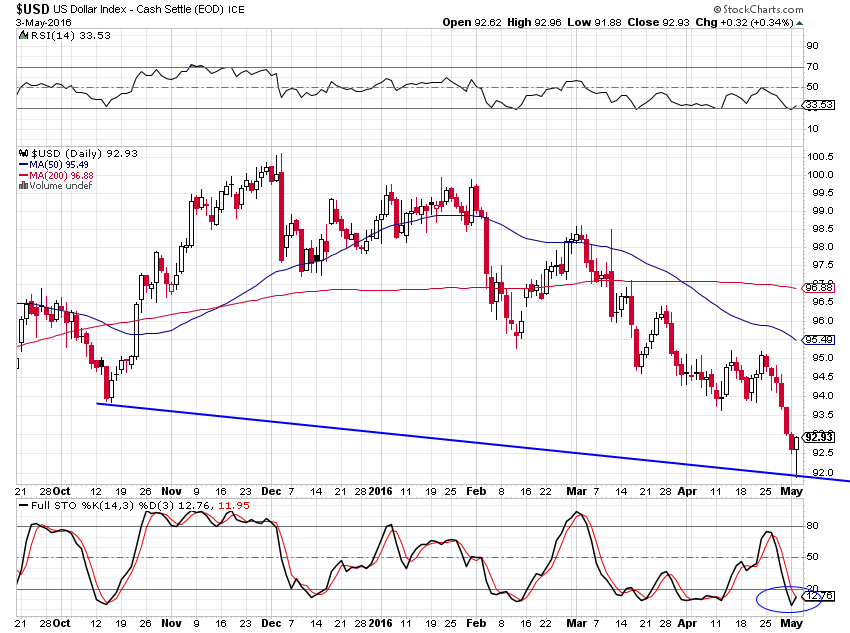The height and width of the screenshot is (633, 850).
Task: Click the 95.49 MA(50) axis price tag
Action: [819, 340]
